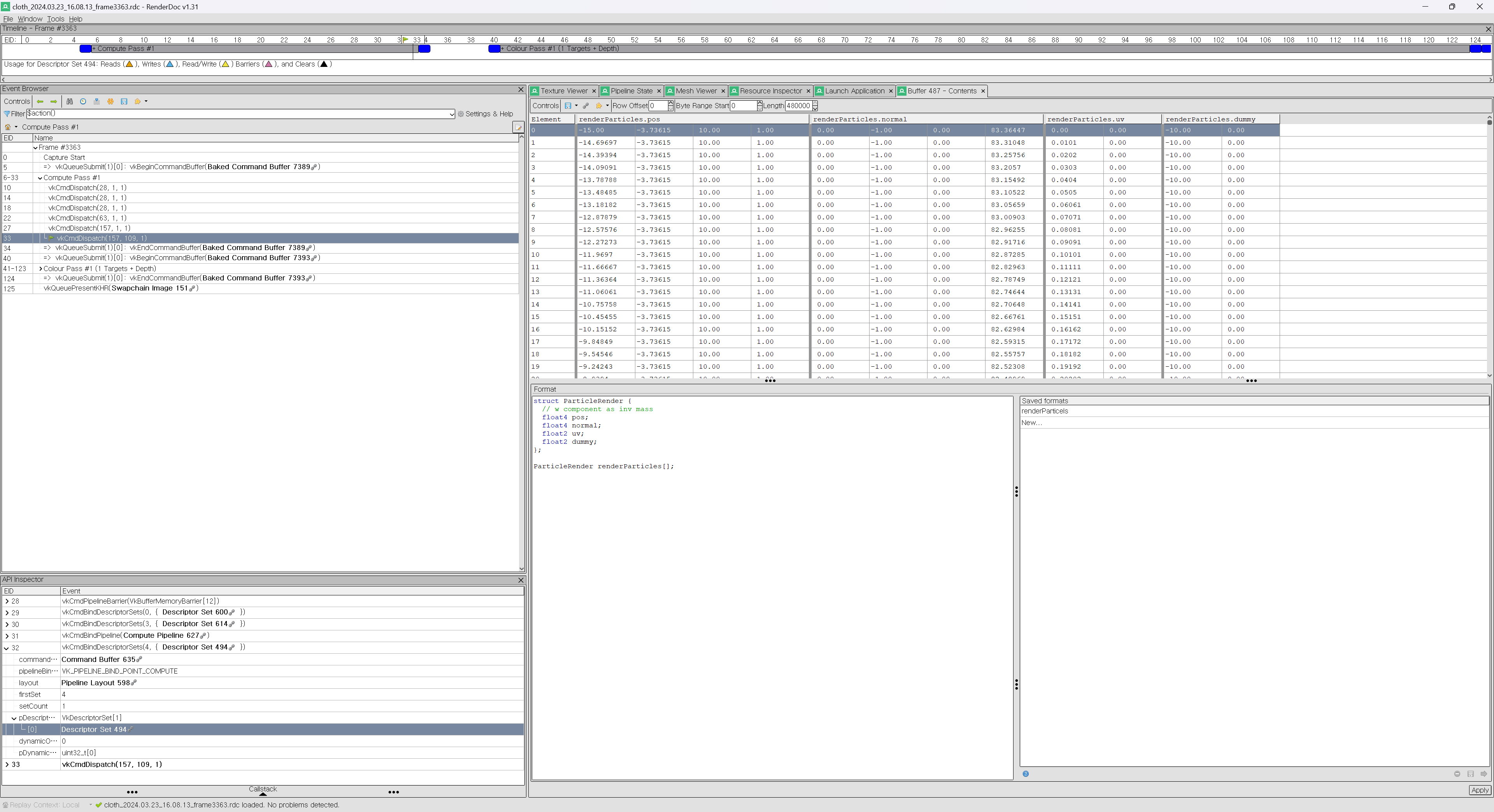Screen dimensions: 1494x812
Task: Close the Timeline panel
Action: [1488, 29]
